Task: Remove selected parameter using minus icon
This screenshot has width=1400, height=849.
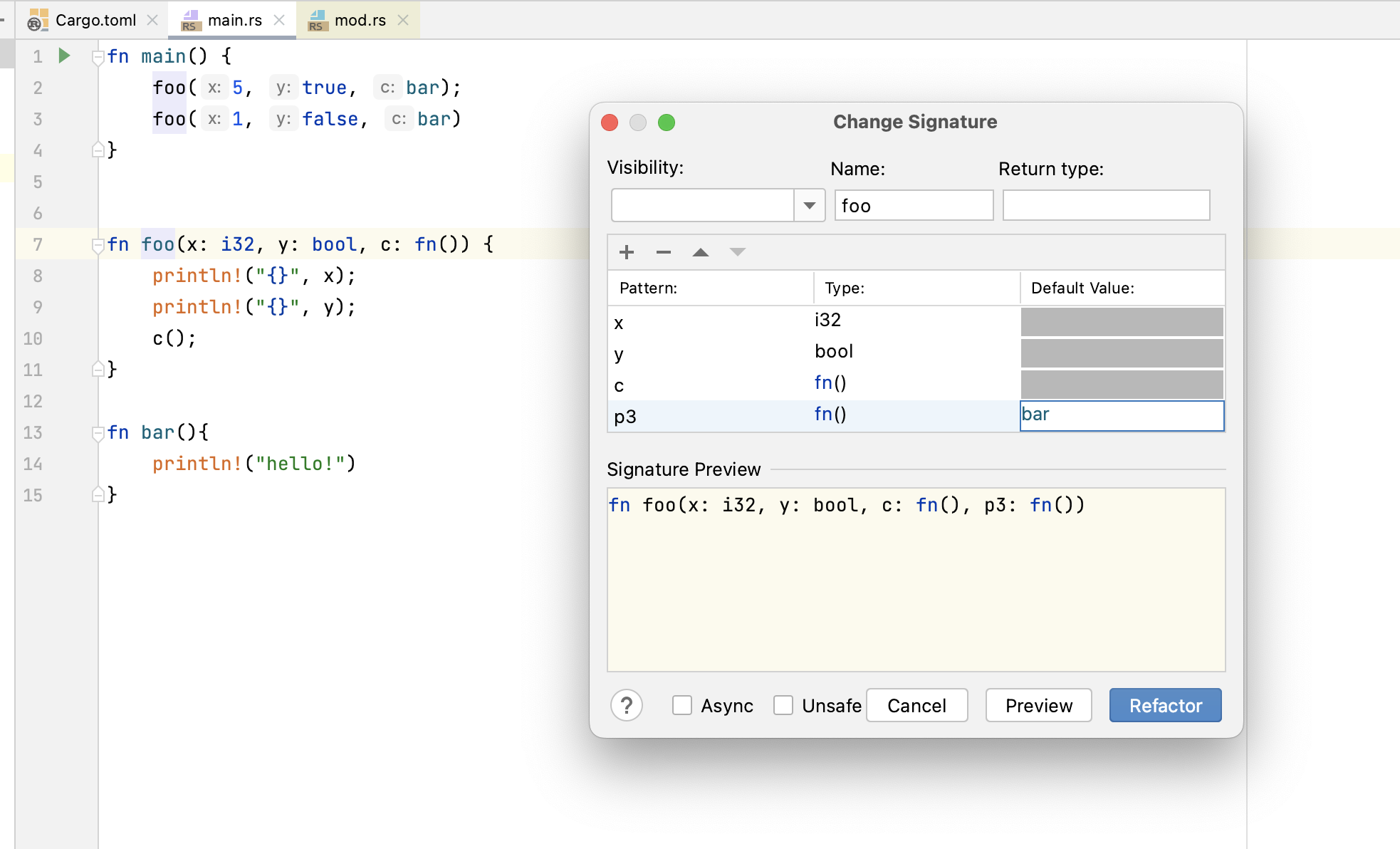Action: point(663,252)
